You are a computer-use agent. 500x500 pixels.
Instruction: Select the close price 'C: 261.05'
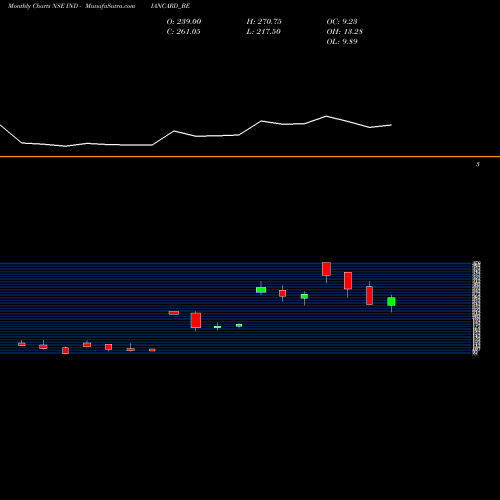point(183,31)
